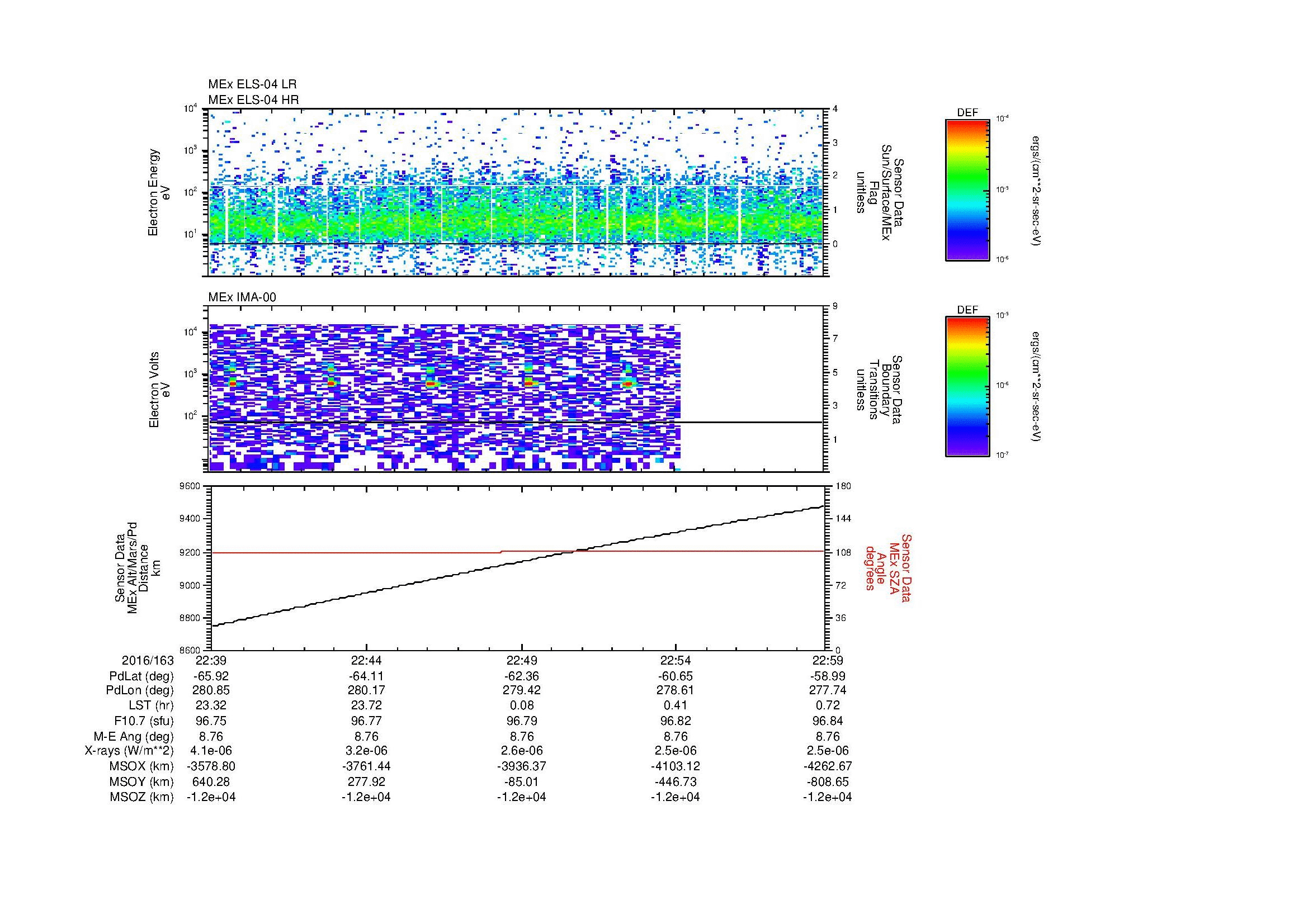
Task: Click the 'MSOY (km)' row label
Action: pyautogui.click(x=142, y=781)
